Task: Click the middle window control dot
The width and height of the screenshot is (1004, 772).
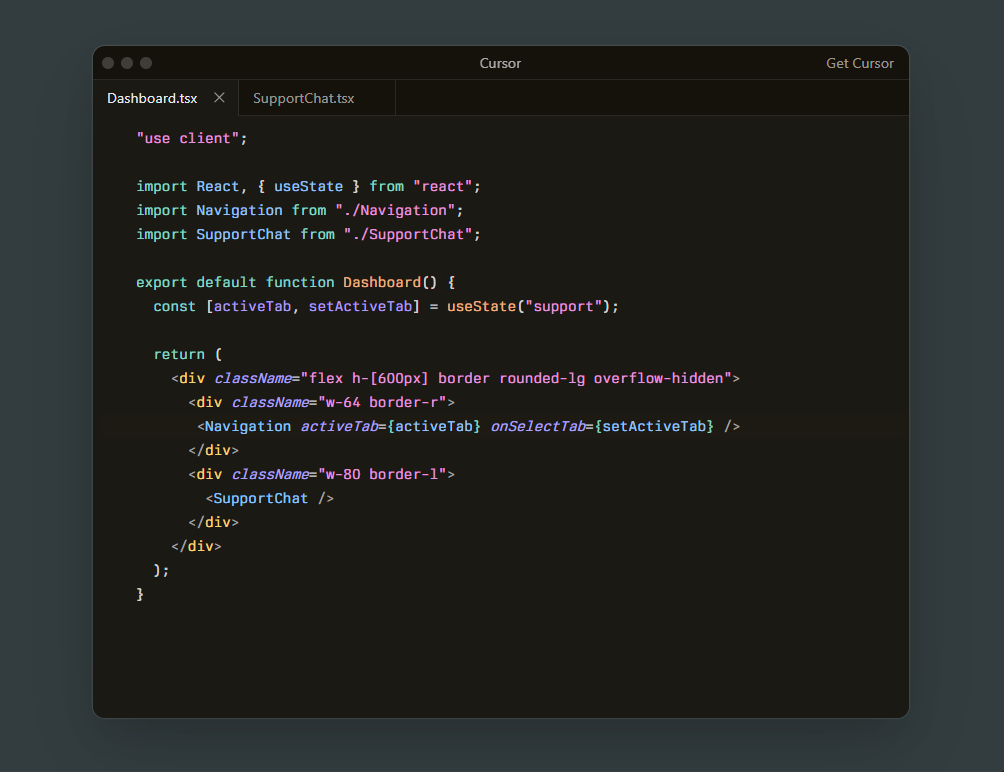Action: pos(127,63)
